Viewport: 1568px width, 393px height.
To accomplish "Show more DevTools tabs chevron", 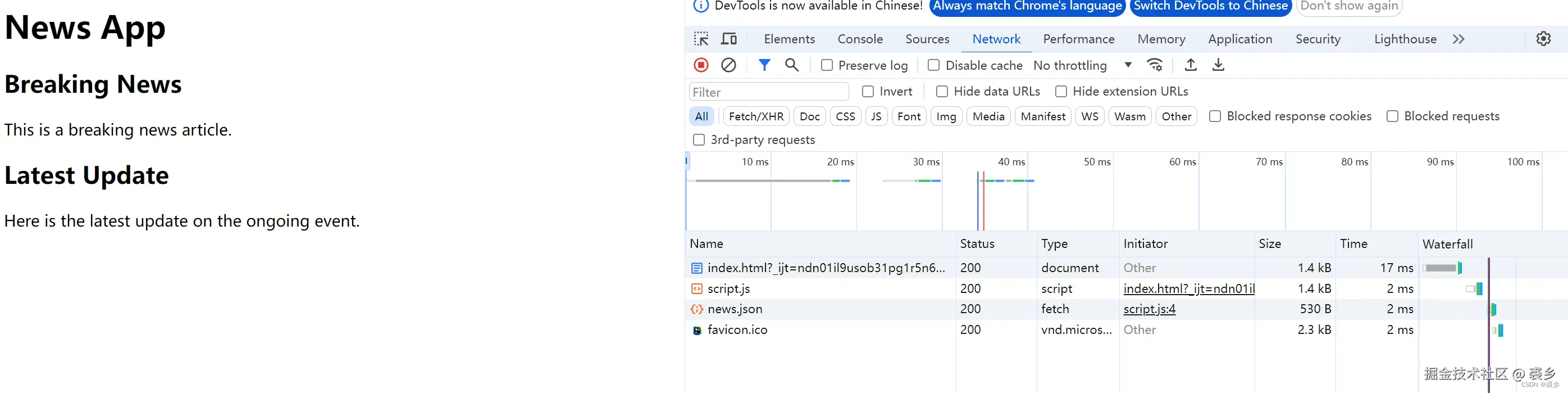I will (x=1458, y=39).
